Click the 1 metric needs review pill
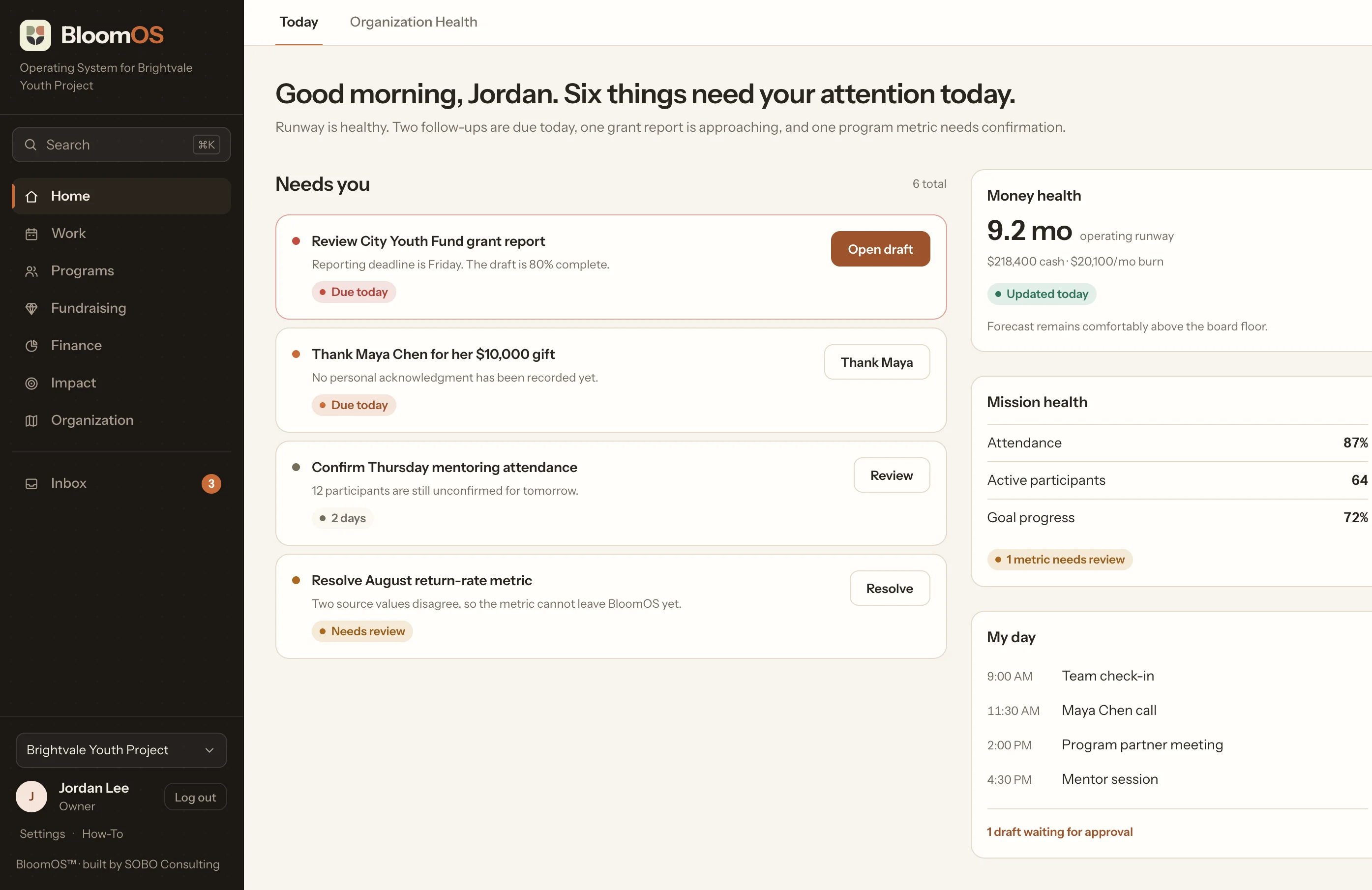 click(x=1060, y=559)
